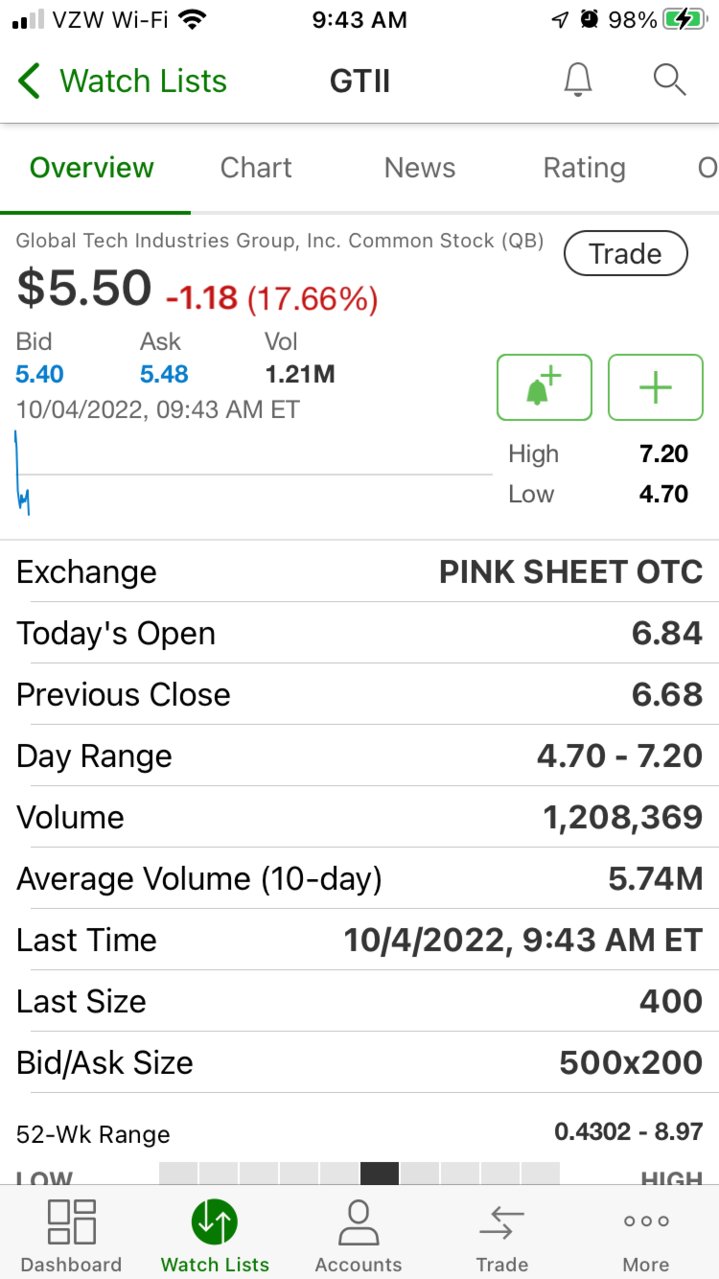Go back via the Watch Lists chevron

click(122, 81)
